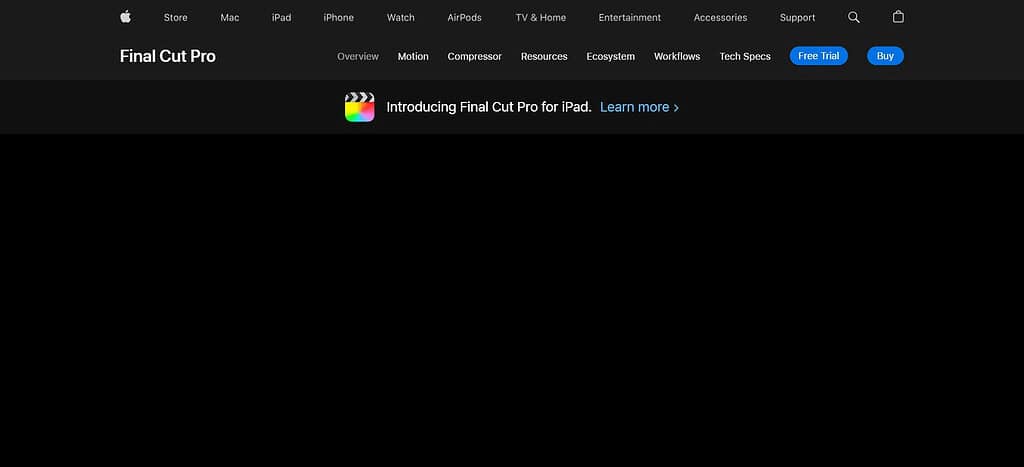
Task: Open the Mac menu
Action: click(230, 18)
